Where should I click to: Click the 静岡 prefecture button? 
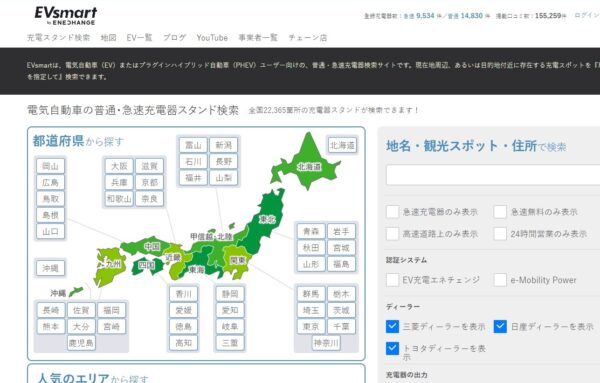click(230, 294)
